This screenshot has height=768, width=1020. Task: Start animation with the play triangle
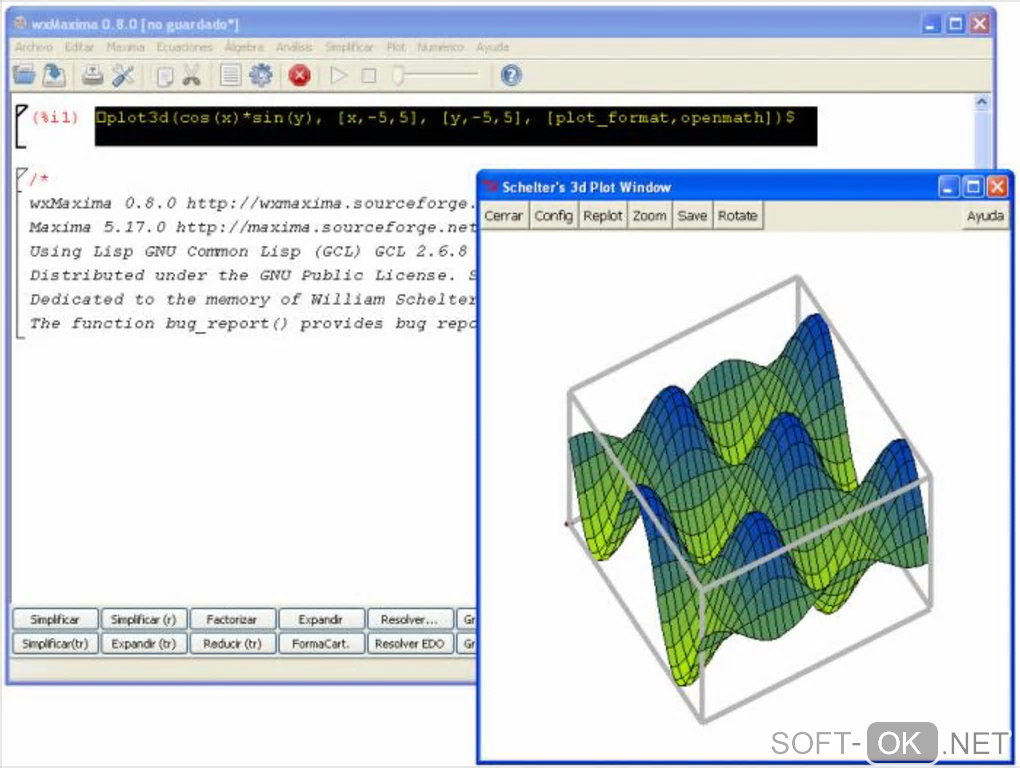(x=338, y=75)
